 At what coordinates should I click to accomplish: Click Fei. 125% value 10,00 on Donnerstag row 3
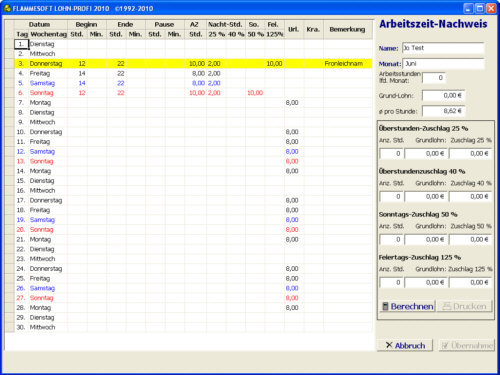point(274,63)
